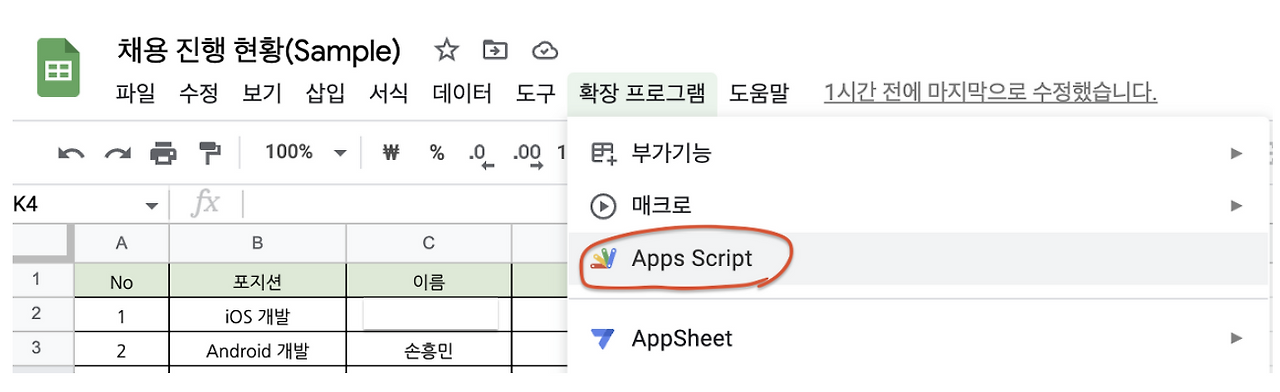This screenshot has height=392, width=1280.
Task: Click the move-to-folder icon
Action: click(x=495, y=50)
